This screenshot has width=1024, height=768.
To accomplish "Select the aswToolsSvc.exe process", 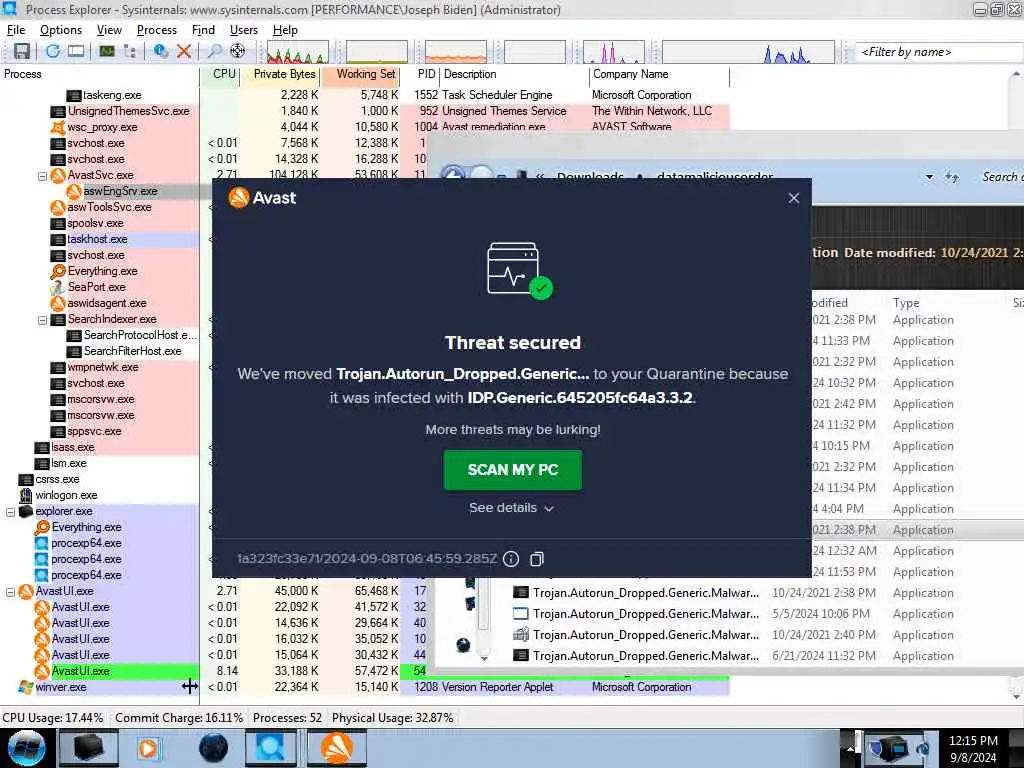I will [x=109, y=207].
